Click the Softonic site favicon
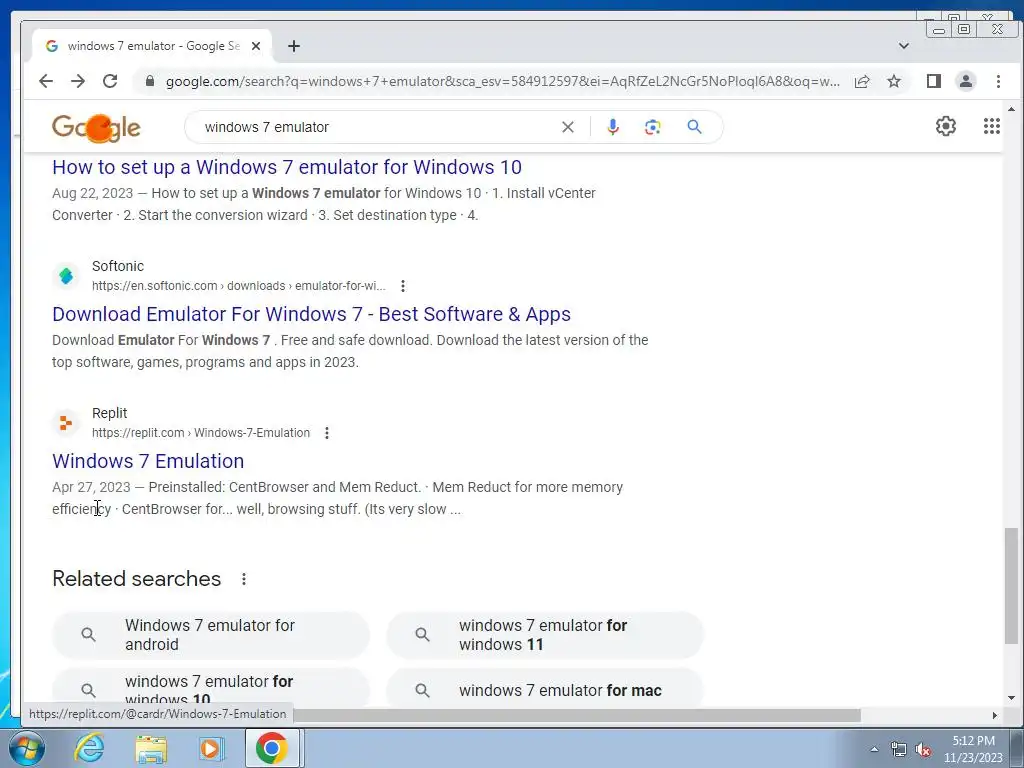1024x768 pixels. [66, 276]
